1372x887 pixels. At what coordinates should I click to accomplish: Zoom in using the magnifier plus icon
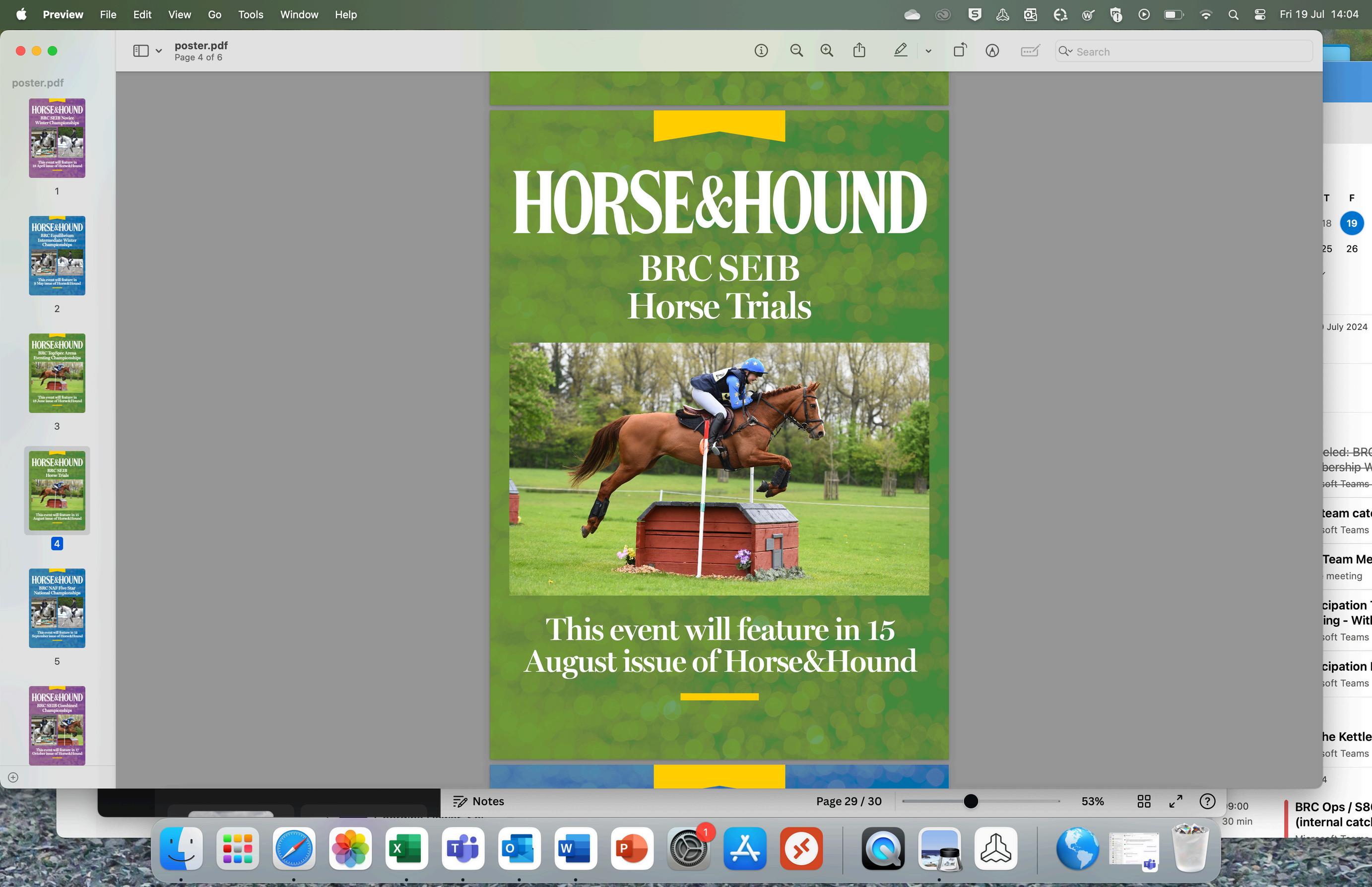point(827,51)
